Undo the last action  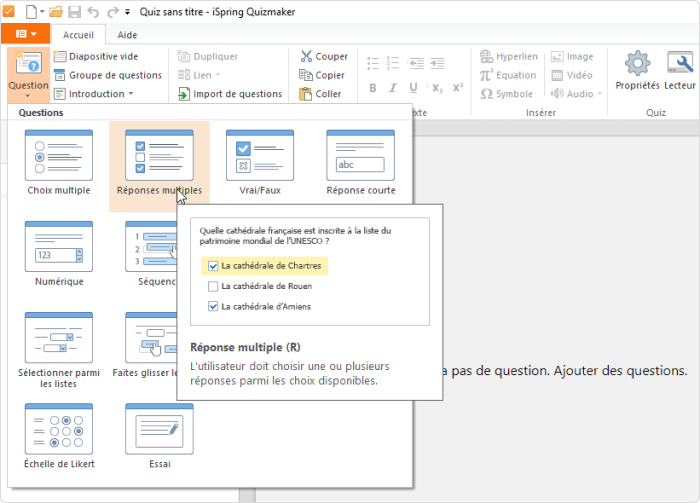[93, 12]
